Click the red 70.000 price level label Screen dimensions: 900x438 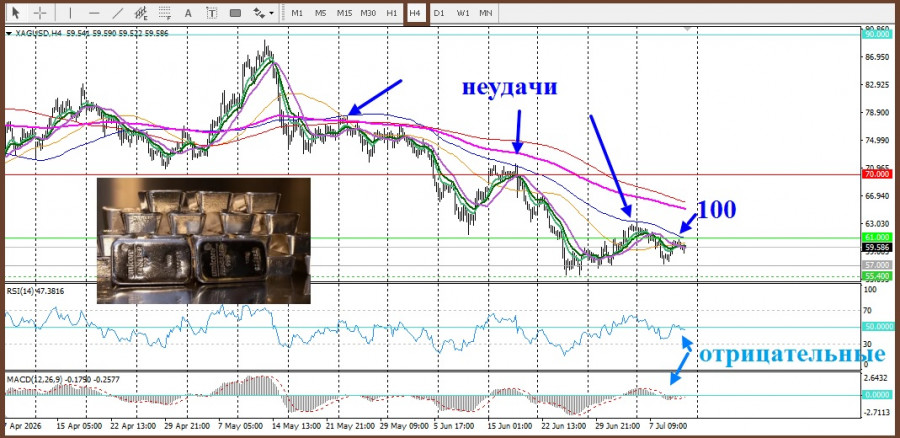(876, 173)
